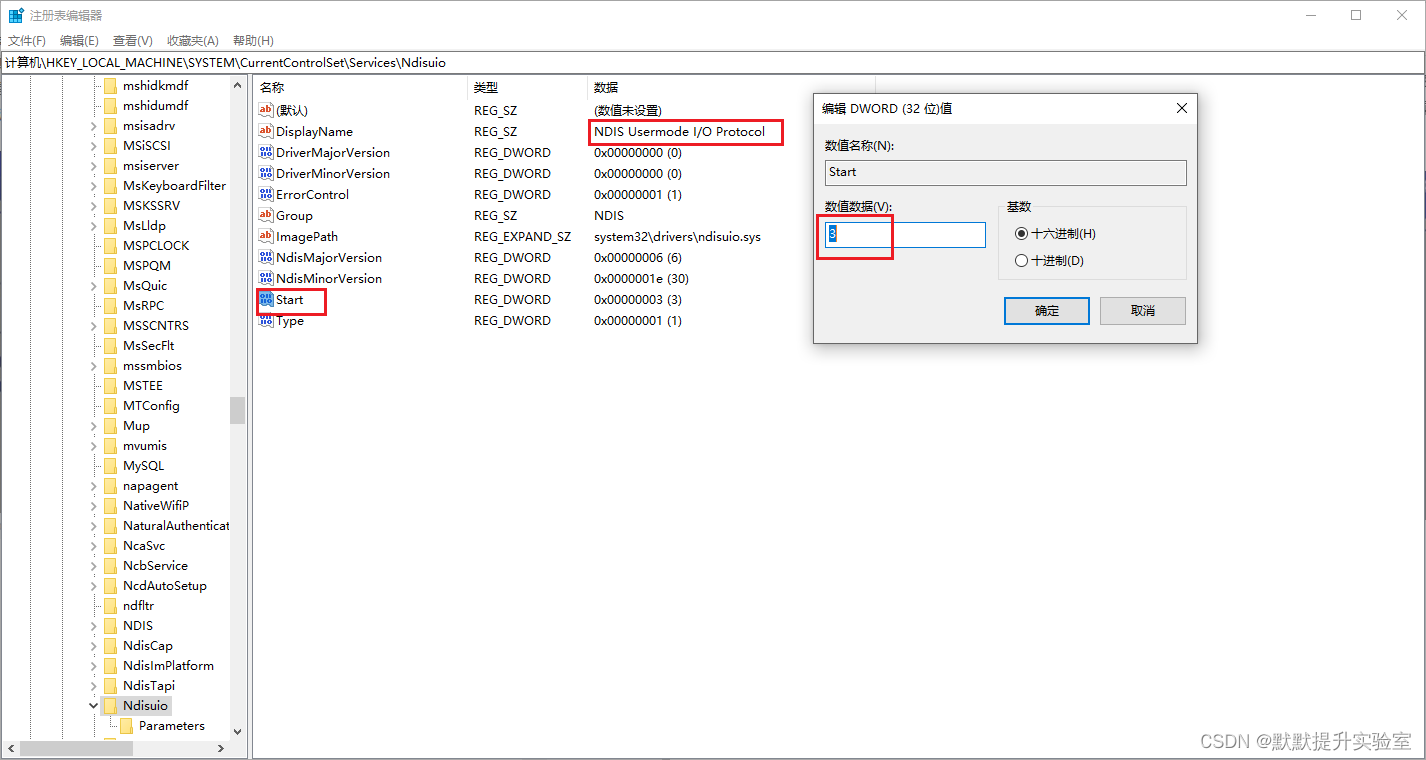Cancel the DWORD edit with 取消

(x=1142, y=311)
